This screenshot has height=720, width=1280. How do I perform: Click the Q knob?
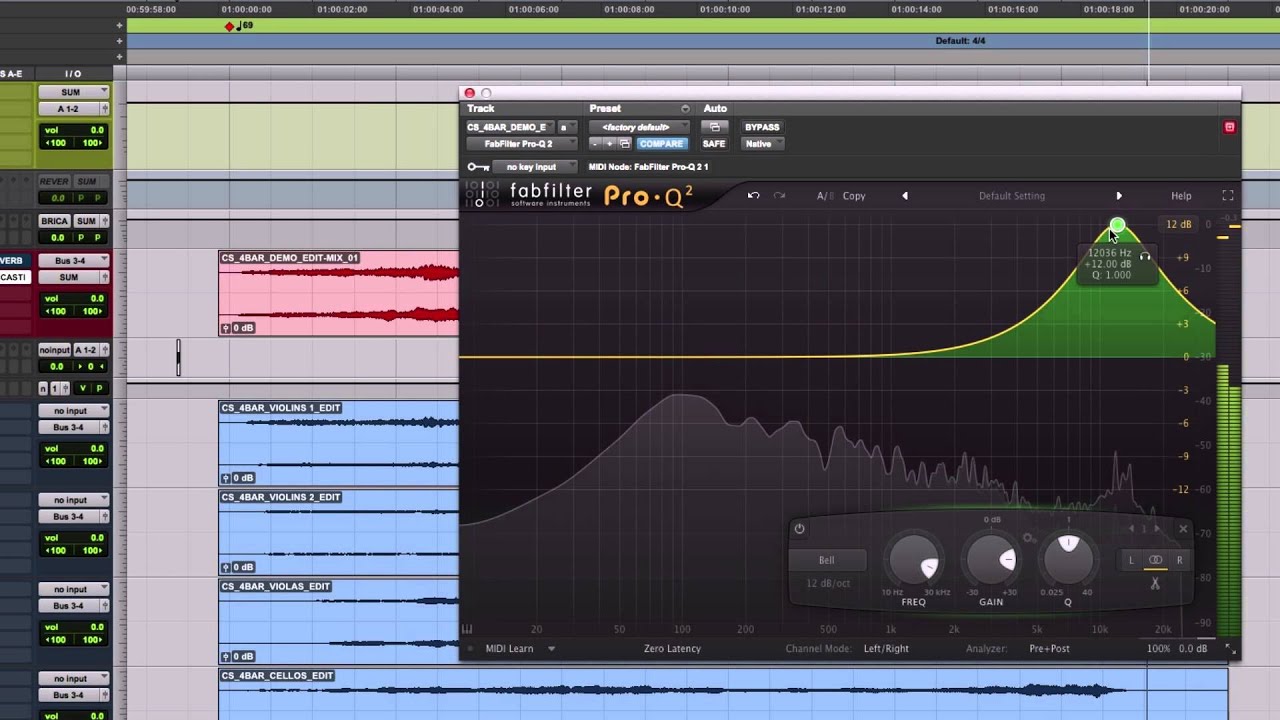point(1068,559)
